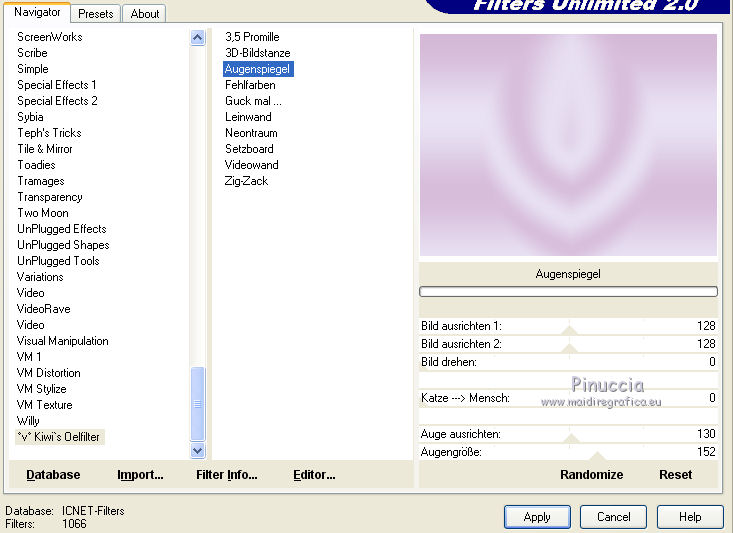Click the category list scrollbar thumb
733x533 pixels.
[198, 403]
